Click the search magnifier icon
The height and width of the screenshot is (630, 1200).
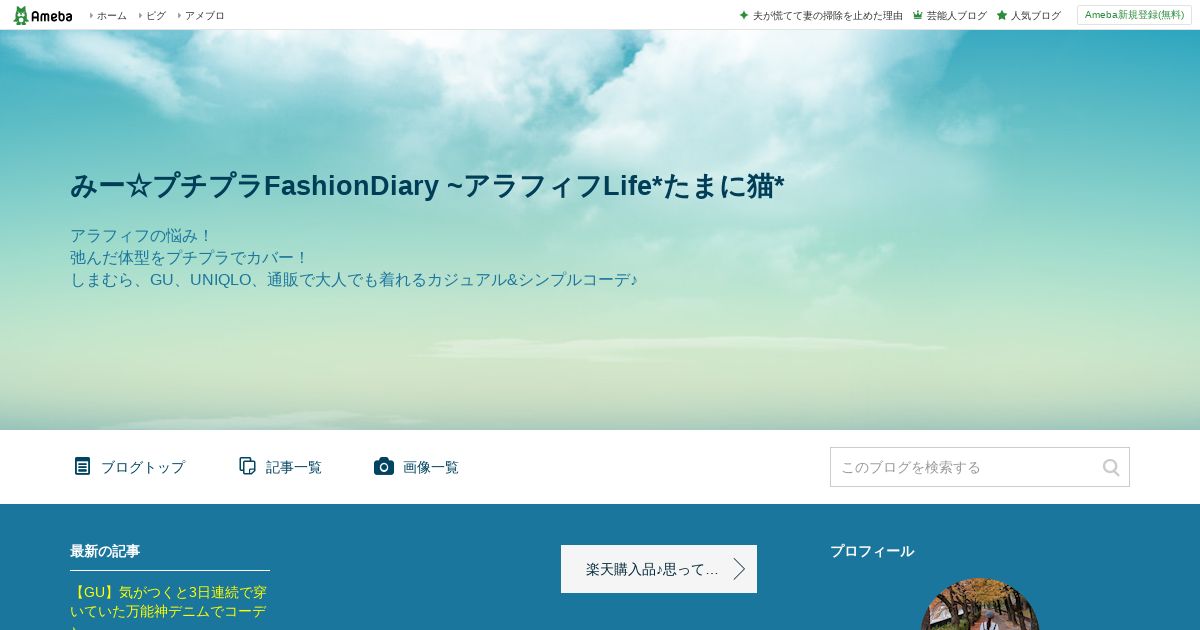pyautogui.click(x=1111, y=467)
